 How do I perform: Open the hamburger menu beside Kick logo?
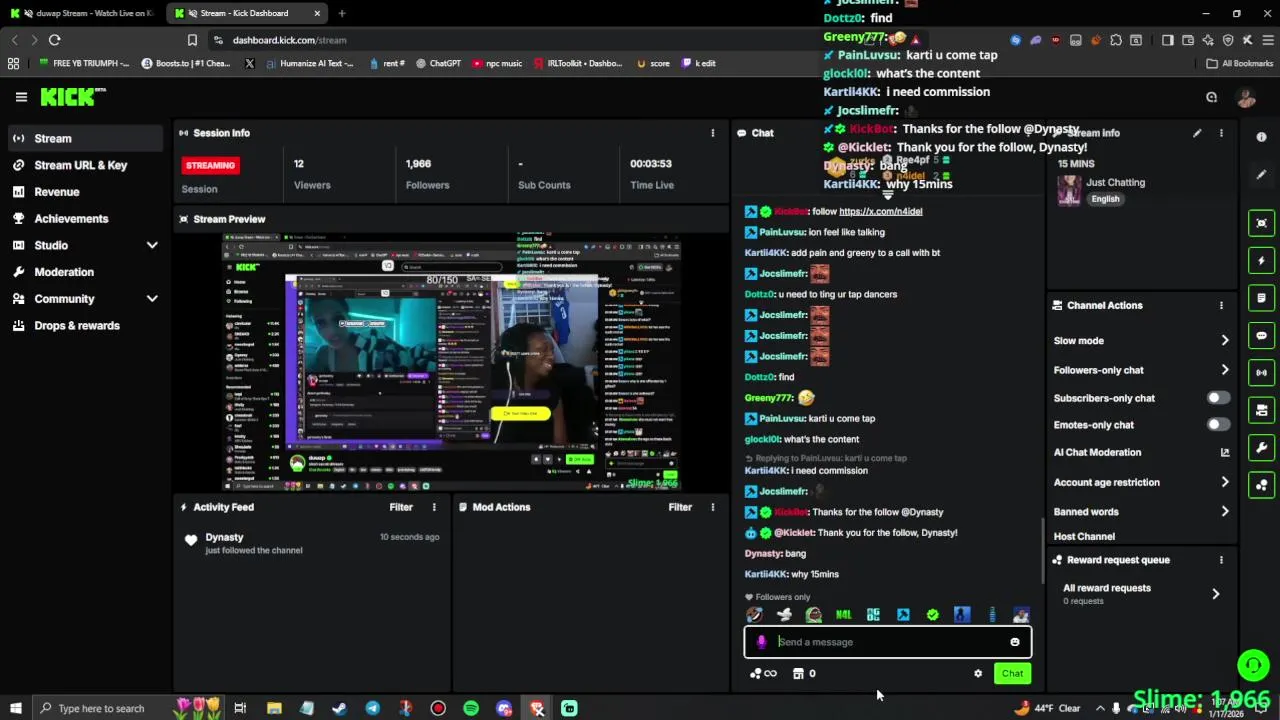[x=21, y=97]
